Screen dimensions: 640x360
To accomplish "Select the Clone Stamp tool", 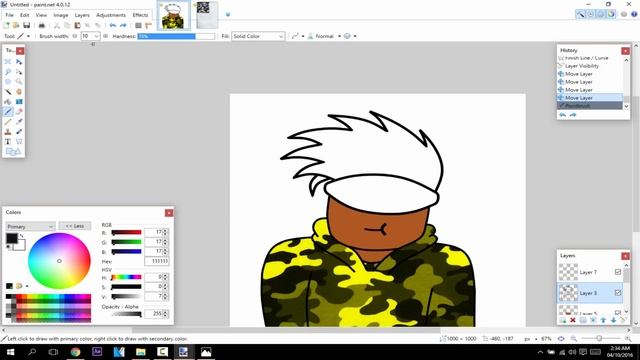I will pyautogui.click(x=8, y=131).
